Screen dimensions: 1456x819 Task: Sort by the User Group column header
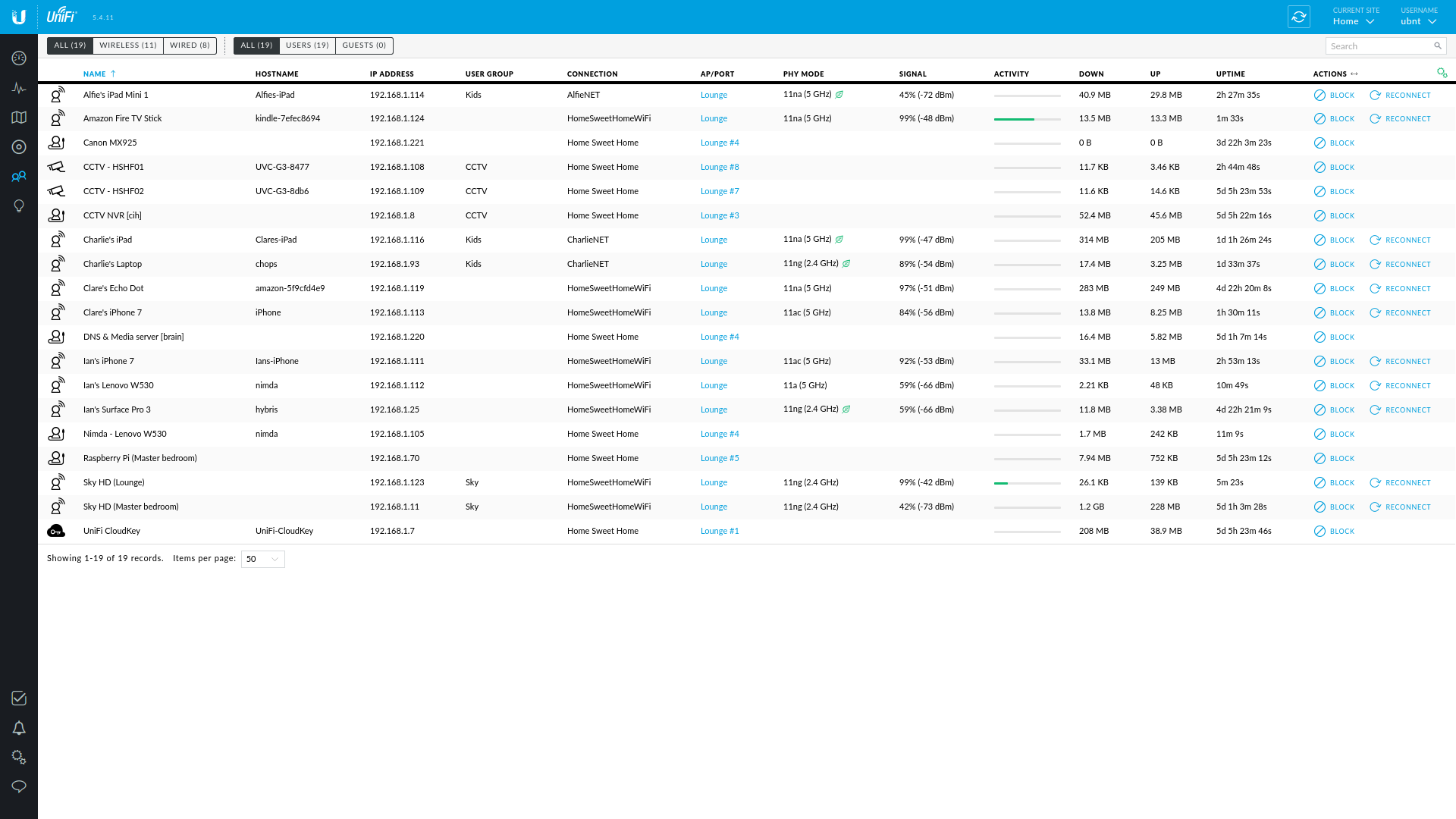489,74
